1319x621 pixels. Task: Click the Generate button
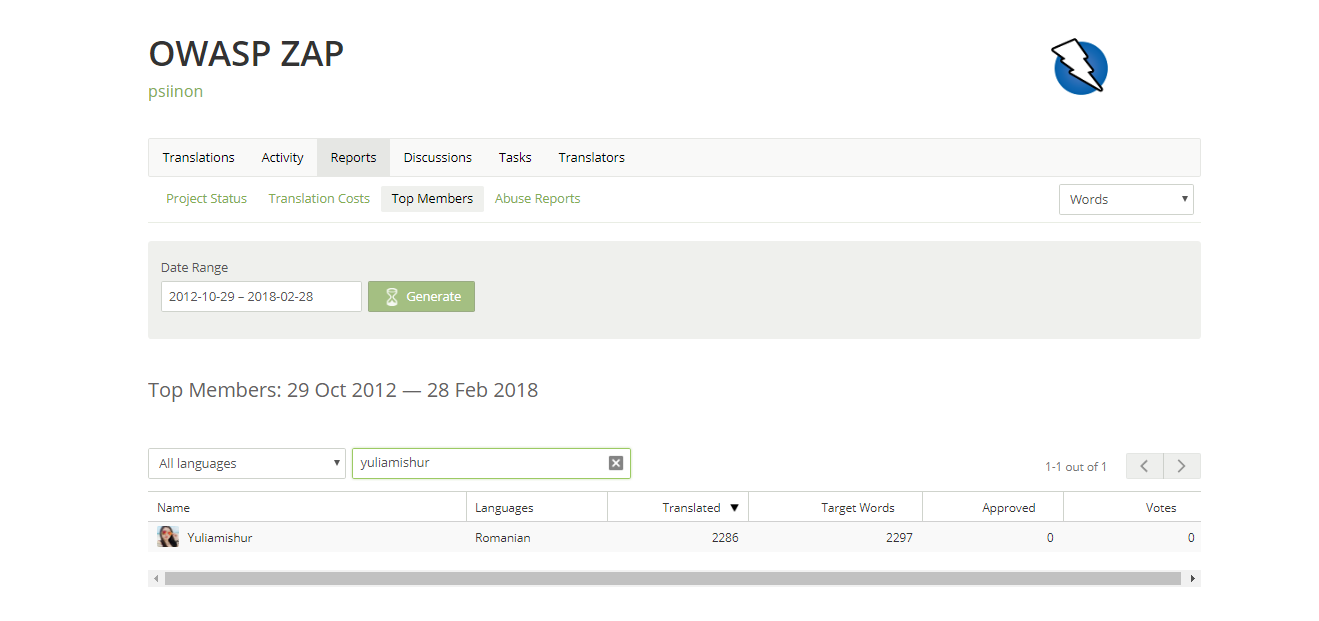pyautogui.click(x=421, y=296)
